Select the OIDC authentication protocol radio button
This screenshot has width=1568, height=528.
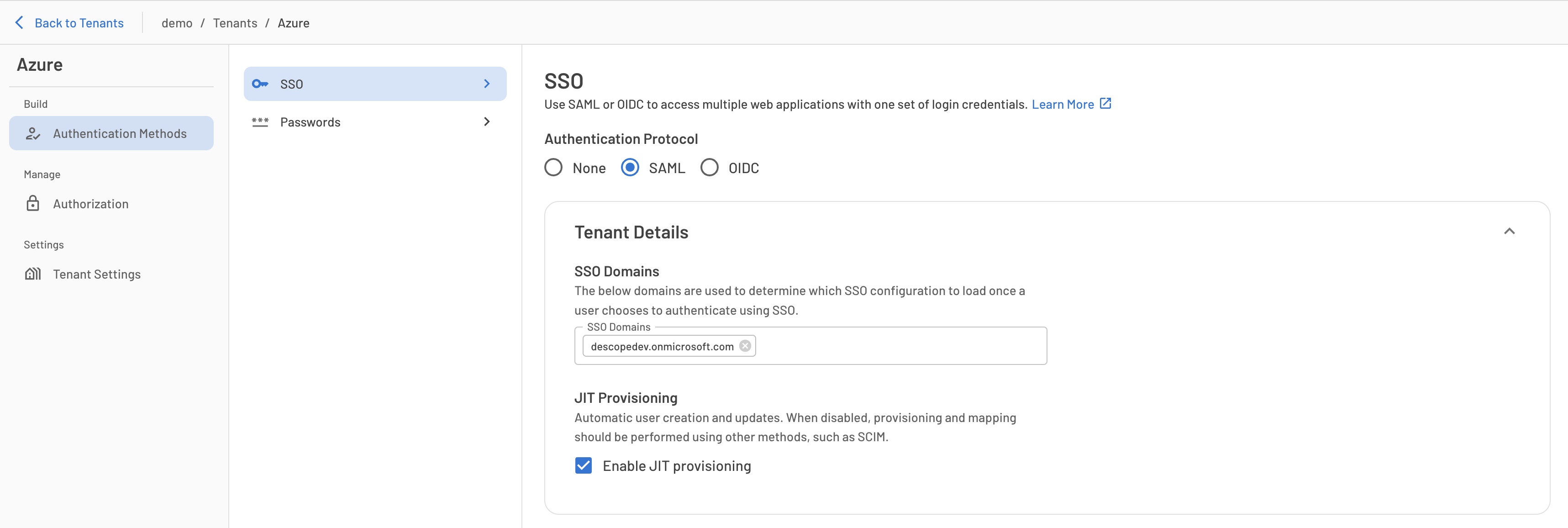click(709, 167)
